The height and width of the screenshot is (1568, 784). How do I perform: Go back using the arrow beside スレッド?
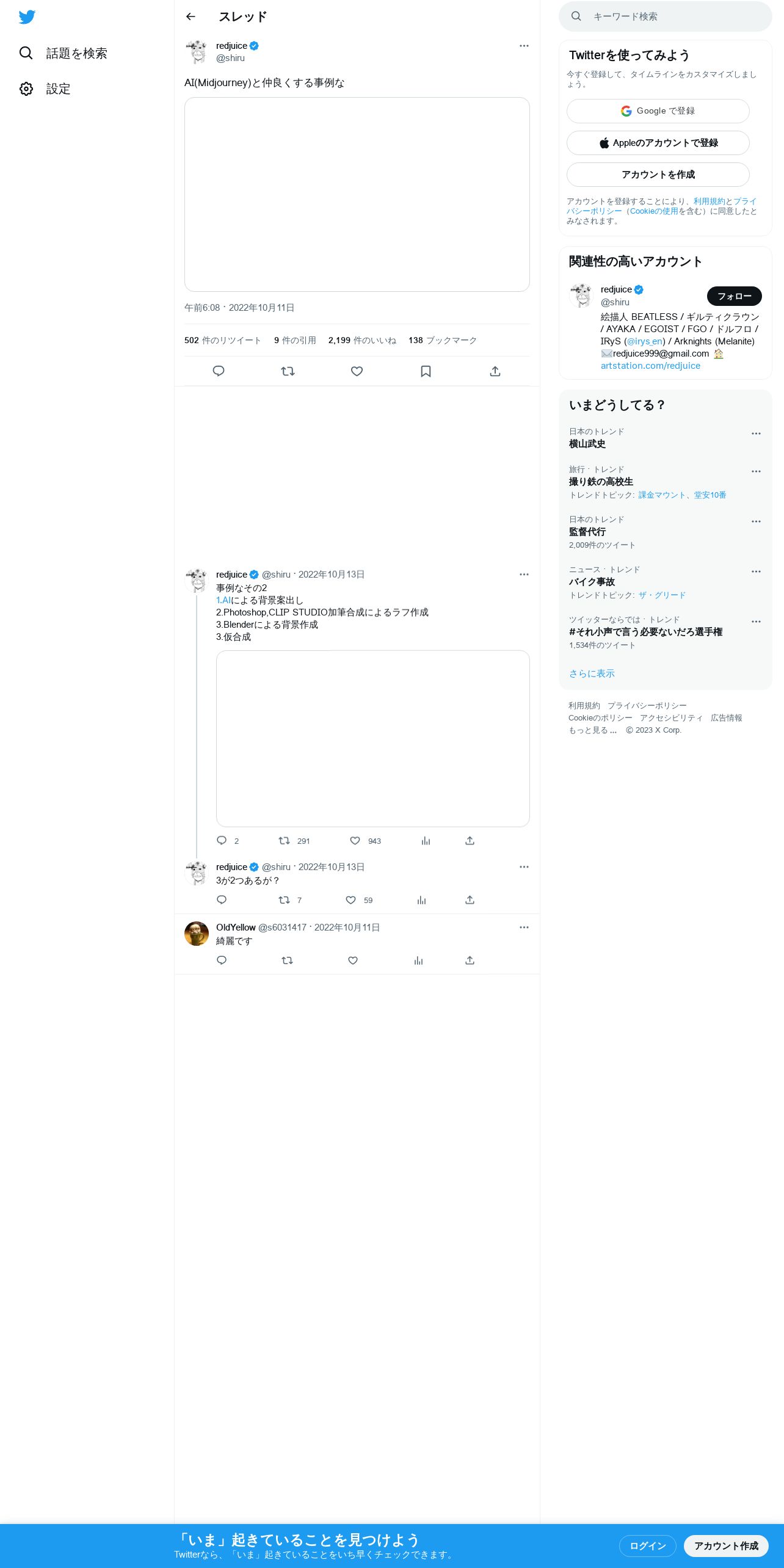click(191, 16)
